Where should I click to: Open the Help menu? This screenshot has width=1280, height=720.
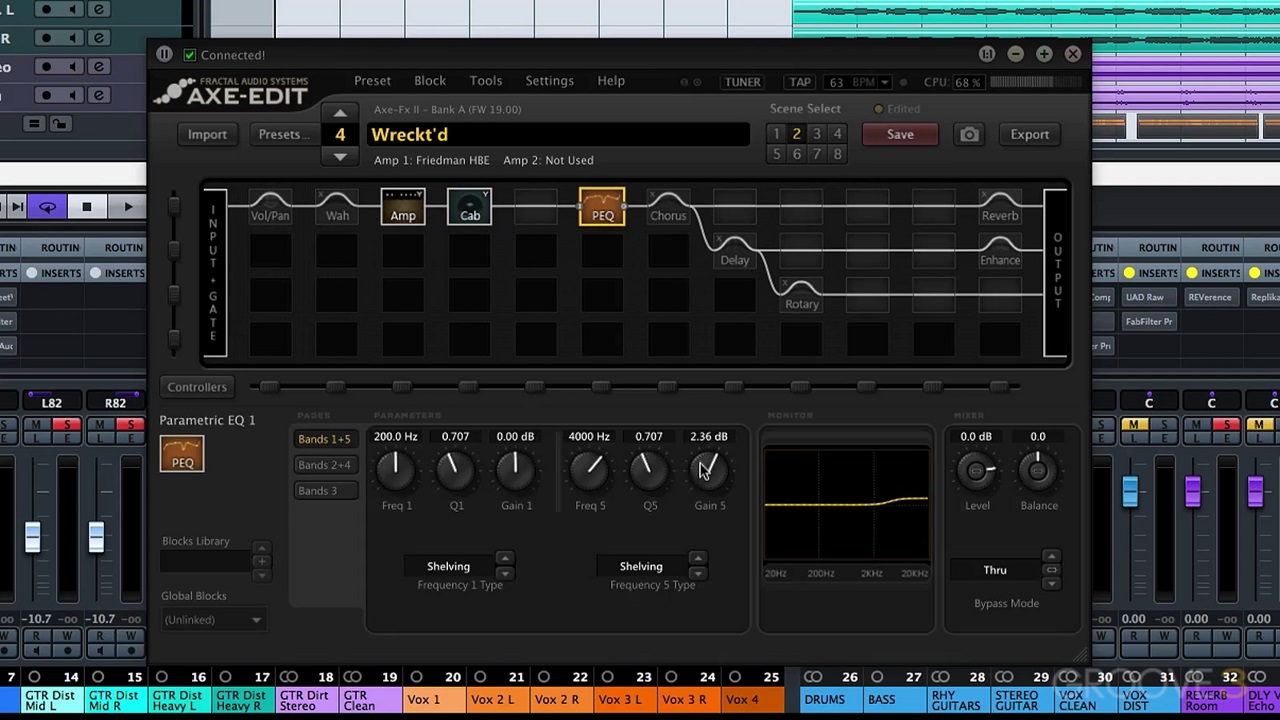pyautogui.click(x=611, y=81)
